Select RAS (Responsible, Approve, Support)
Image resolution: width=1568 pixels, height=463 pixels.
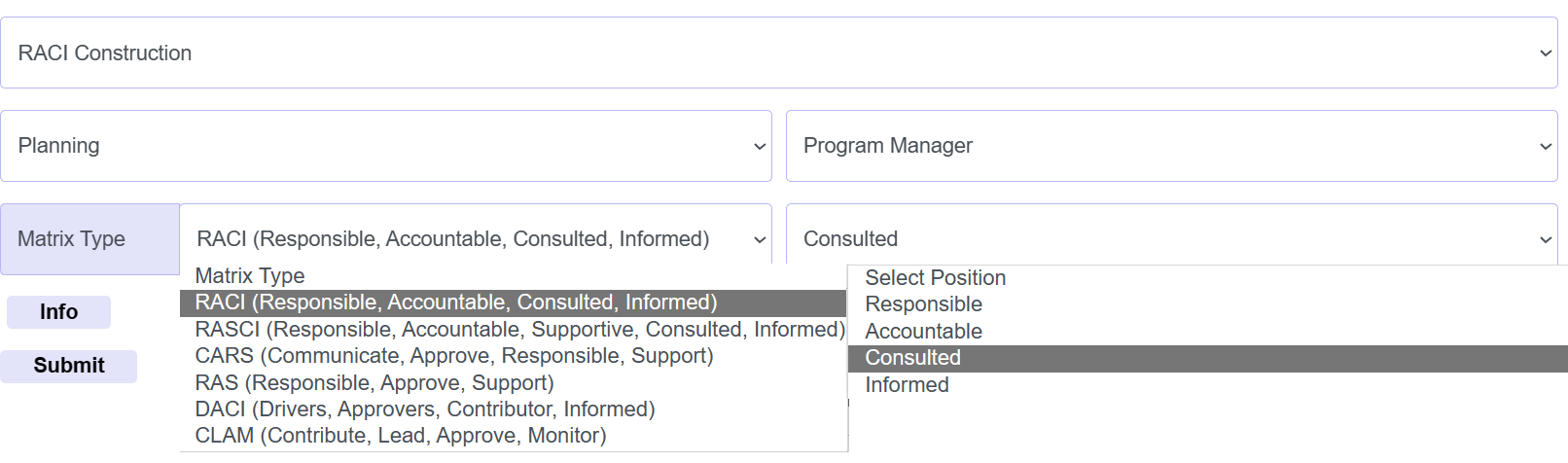click(x=374, y=383)
